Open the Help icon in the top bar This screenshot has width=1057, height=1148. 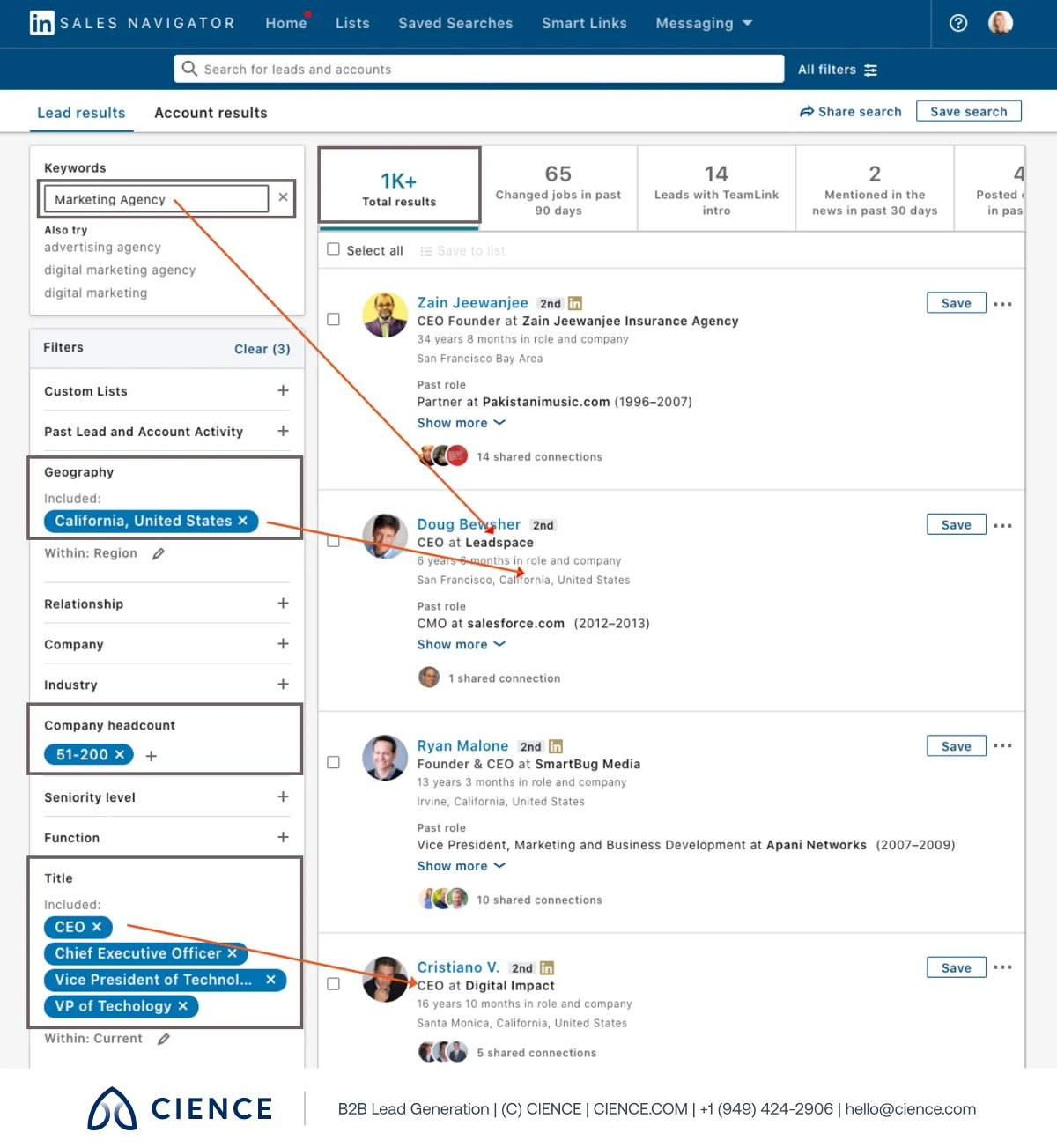click(x=958, y=23)
